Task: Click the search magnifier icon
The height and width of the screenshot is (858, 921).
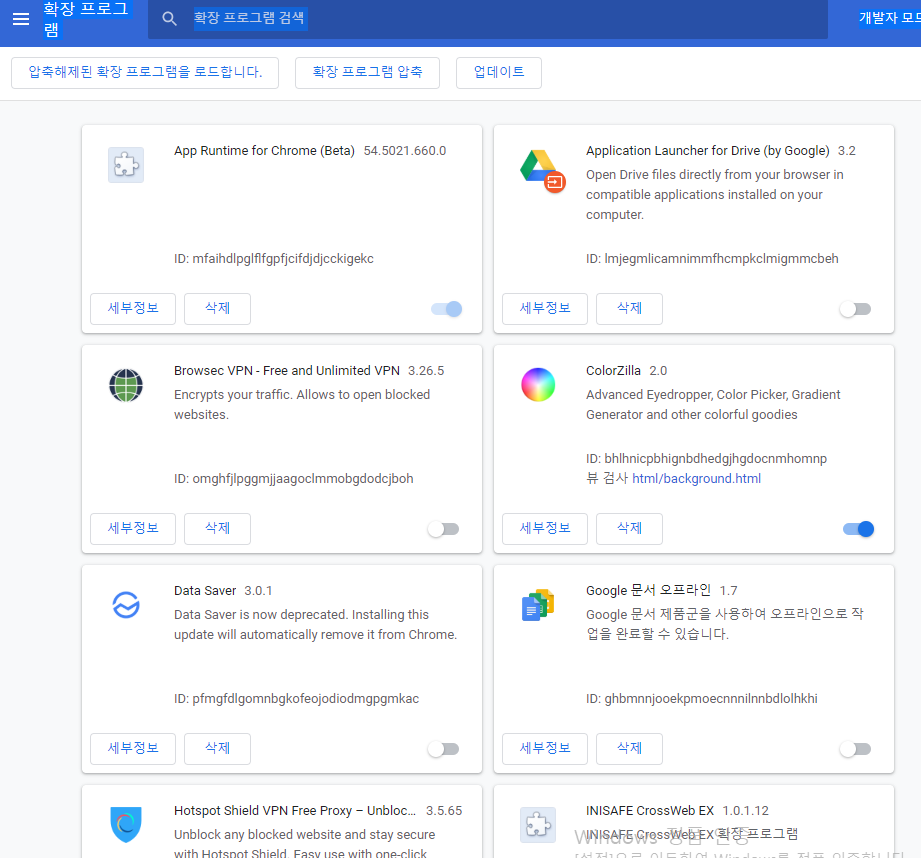Action: coord(169,19)
